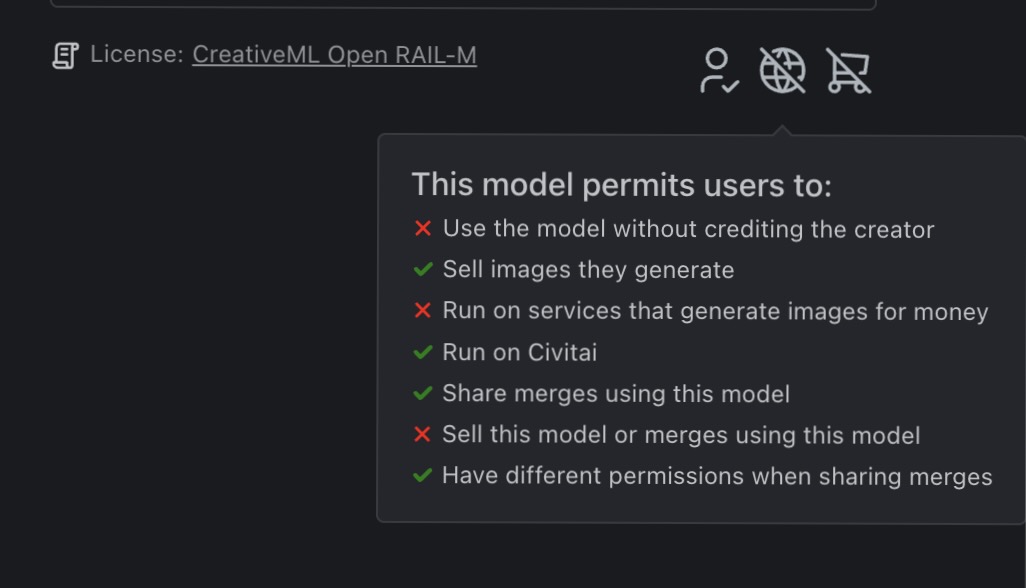This screenshot has width=1026, height=588.
Task: Click the license scroll icon
Action: (66, 54)
